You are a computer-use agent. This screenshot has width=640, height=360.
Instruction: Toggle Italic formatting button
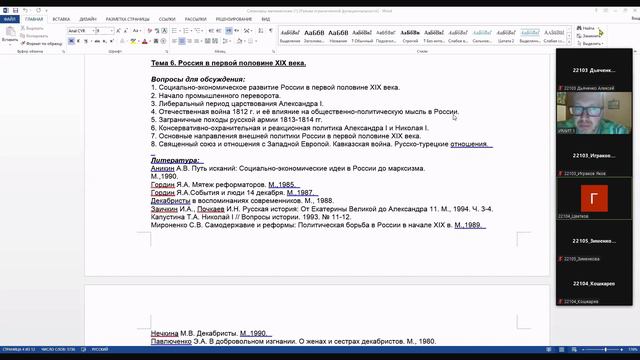tap(78, 41)
